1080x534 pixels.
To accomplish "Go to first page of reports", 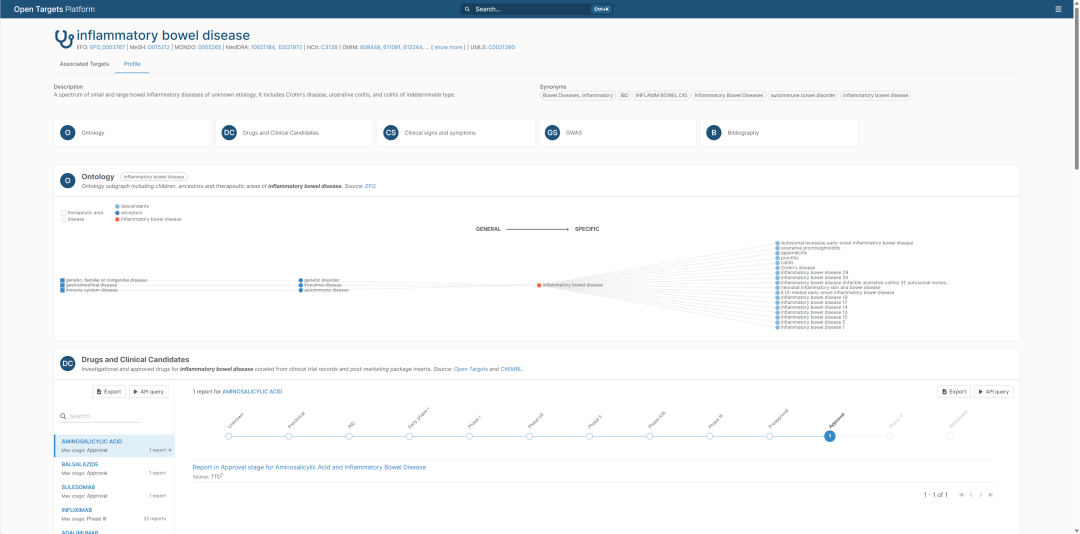I will coord(962,495).
